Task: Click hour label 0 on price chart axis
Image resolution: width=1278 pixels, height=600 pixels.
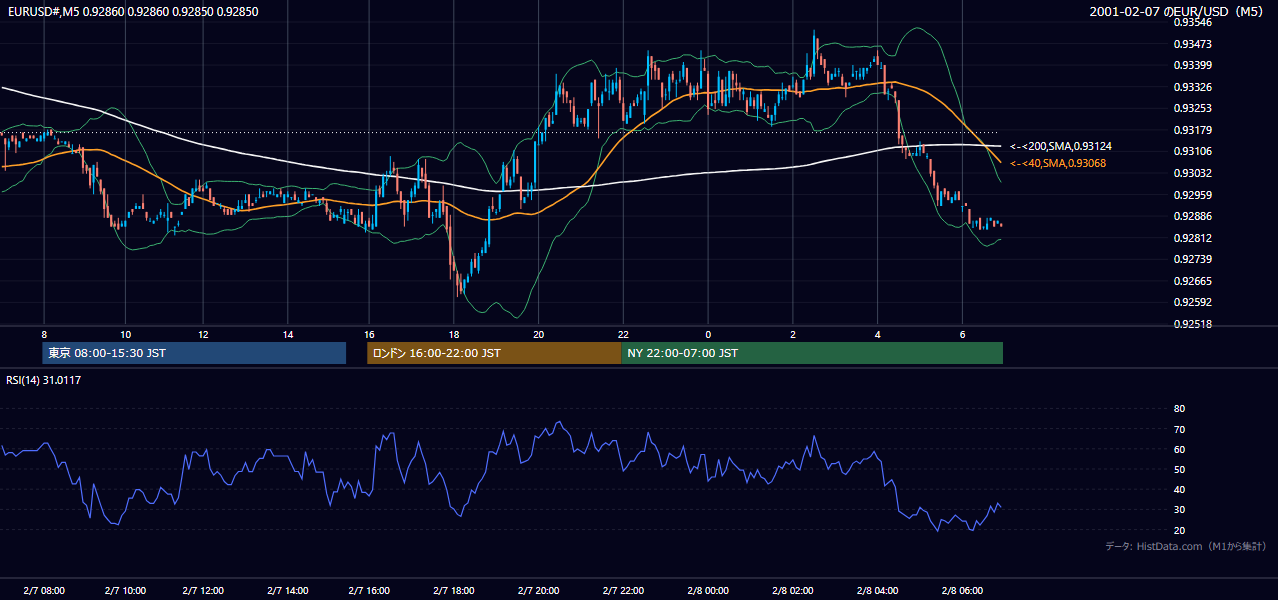Action: [x=708, y=334]
